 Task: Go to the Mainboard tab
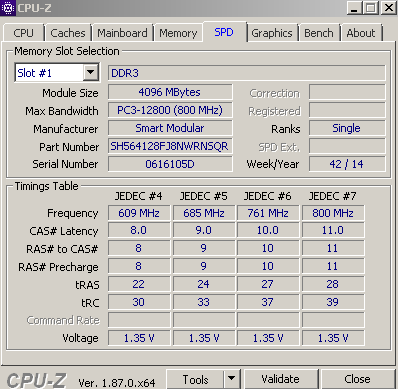[122, 33]
